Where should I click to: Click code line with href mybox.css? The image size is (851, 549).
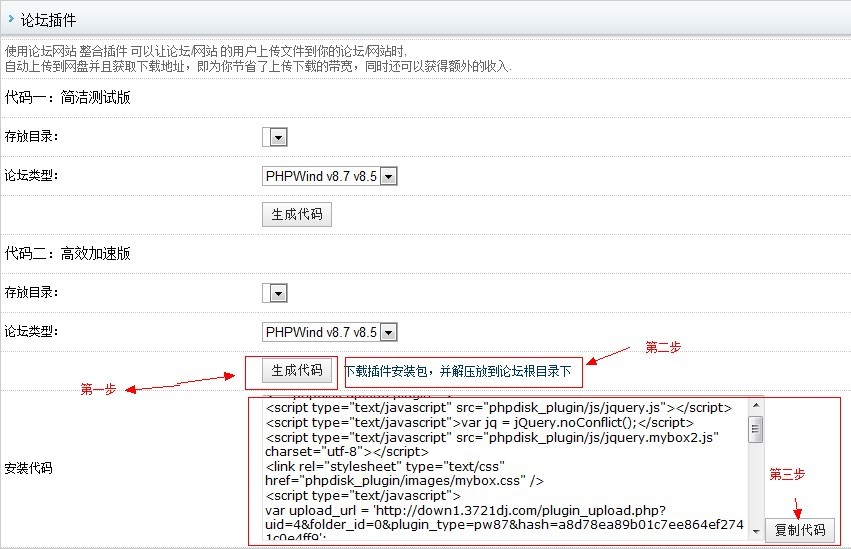pyautogui.click(x=404, y=481)
